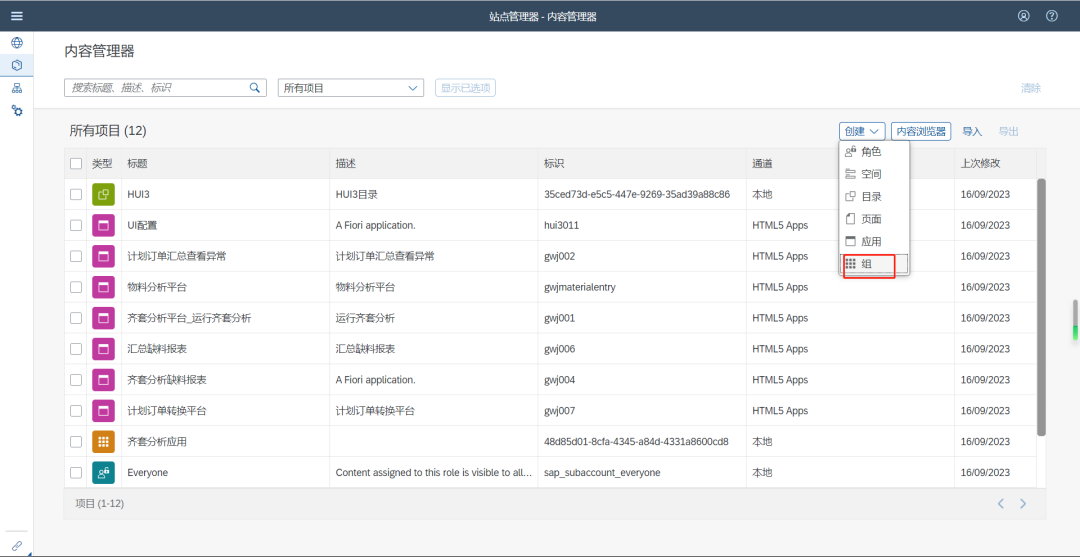This screenshot has height=557, width=1080.
Task: Choose 空间 from the create menu
Action: [875, 174]
